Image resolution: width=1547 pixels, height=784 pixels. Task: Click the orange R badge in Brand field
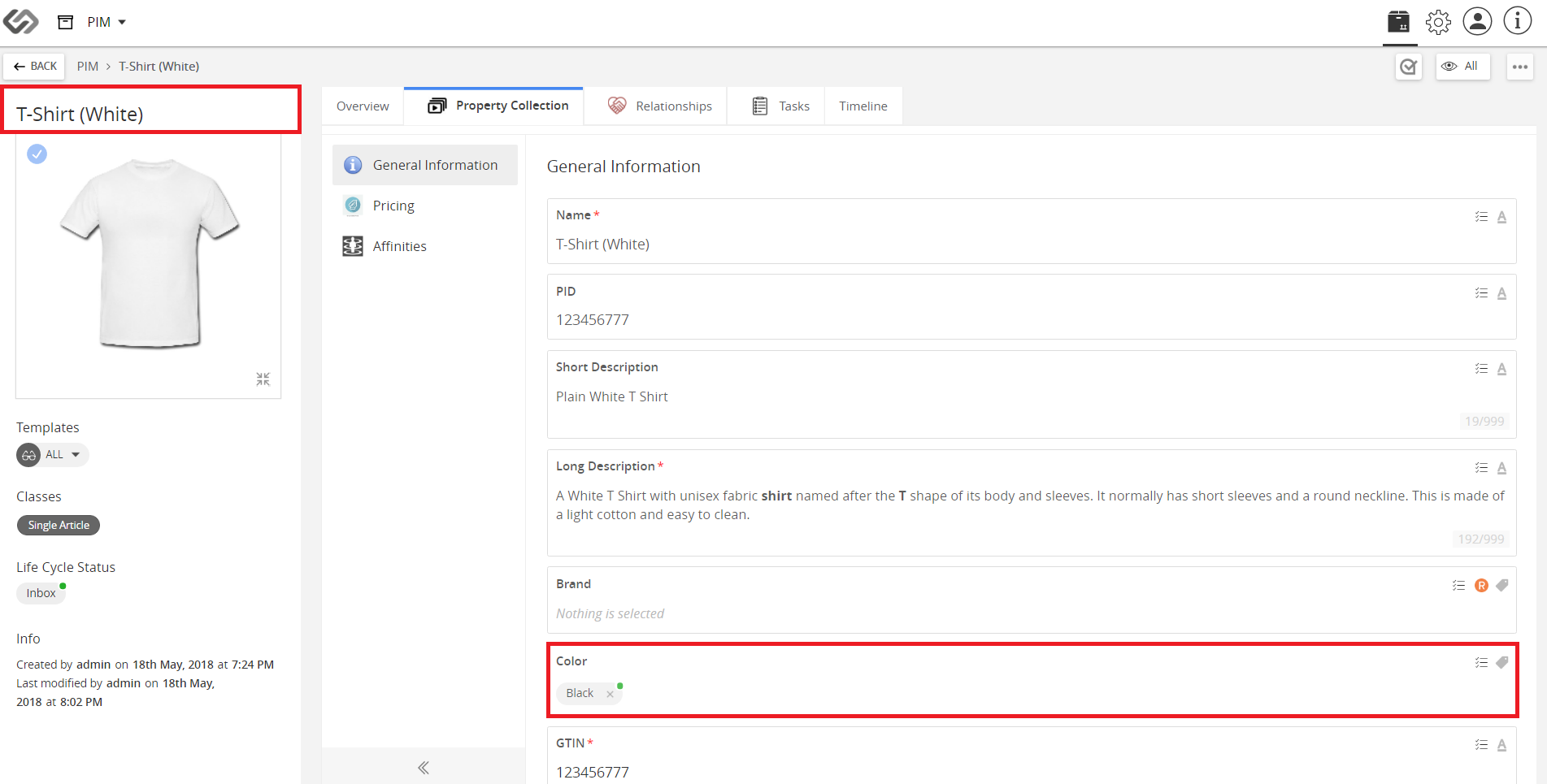tap(1481, 586)
